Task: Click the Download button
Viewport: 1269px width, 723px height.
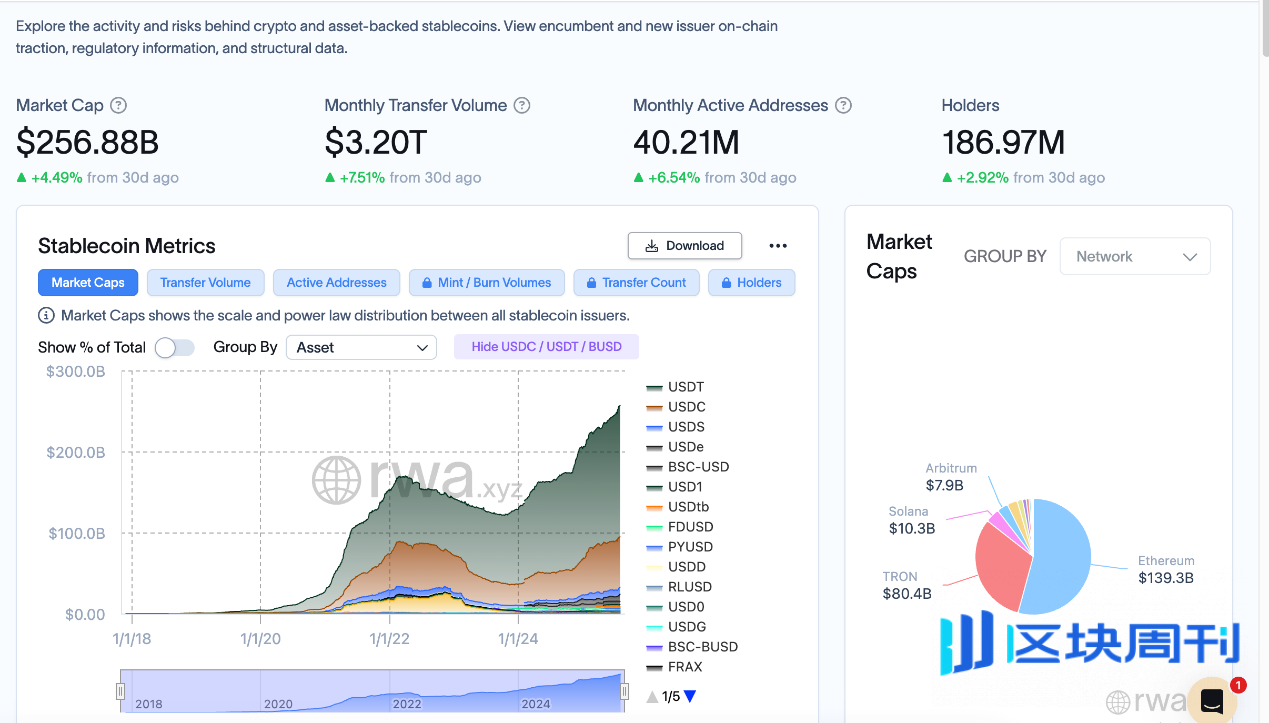Action: coord(685,246)
